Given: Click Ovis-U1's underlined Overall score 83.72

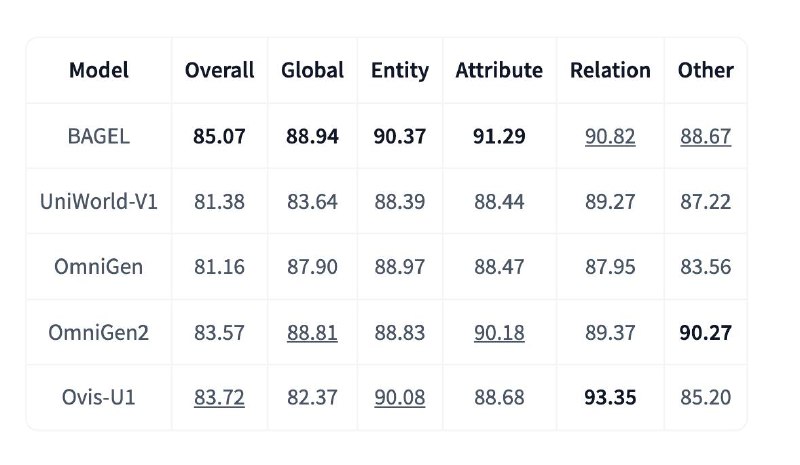Looking at the screenshot, I should 219,398.
